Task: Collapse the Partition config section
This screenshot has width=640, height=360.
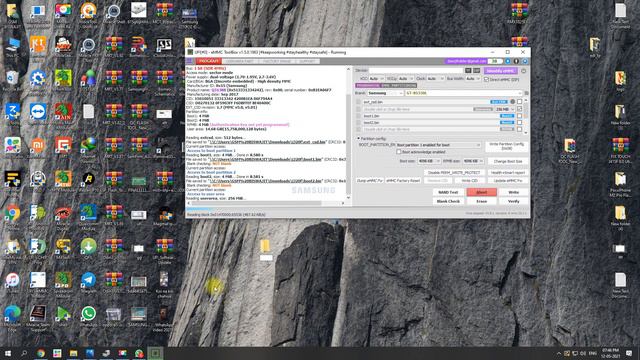Action: 358,139
